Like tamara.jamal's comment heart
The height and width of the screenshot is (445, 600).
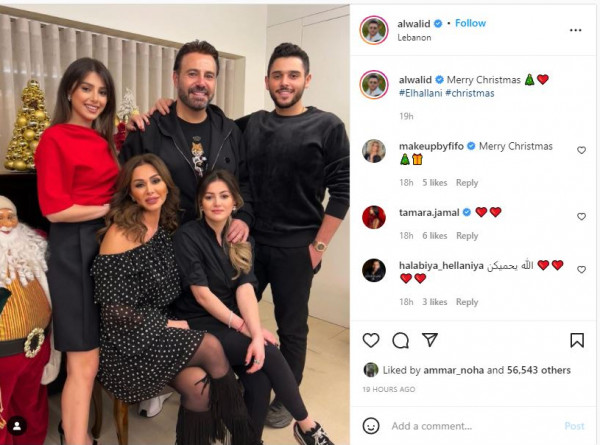tap(581, 217)
